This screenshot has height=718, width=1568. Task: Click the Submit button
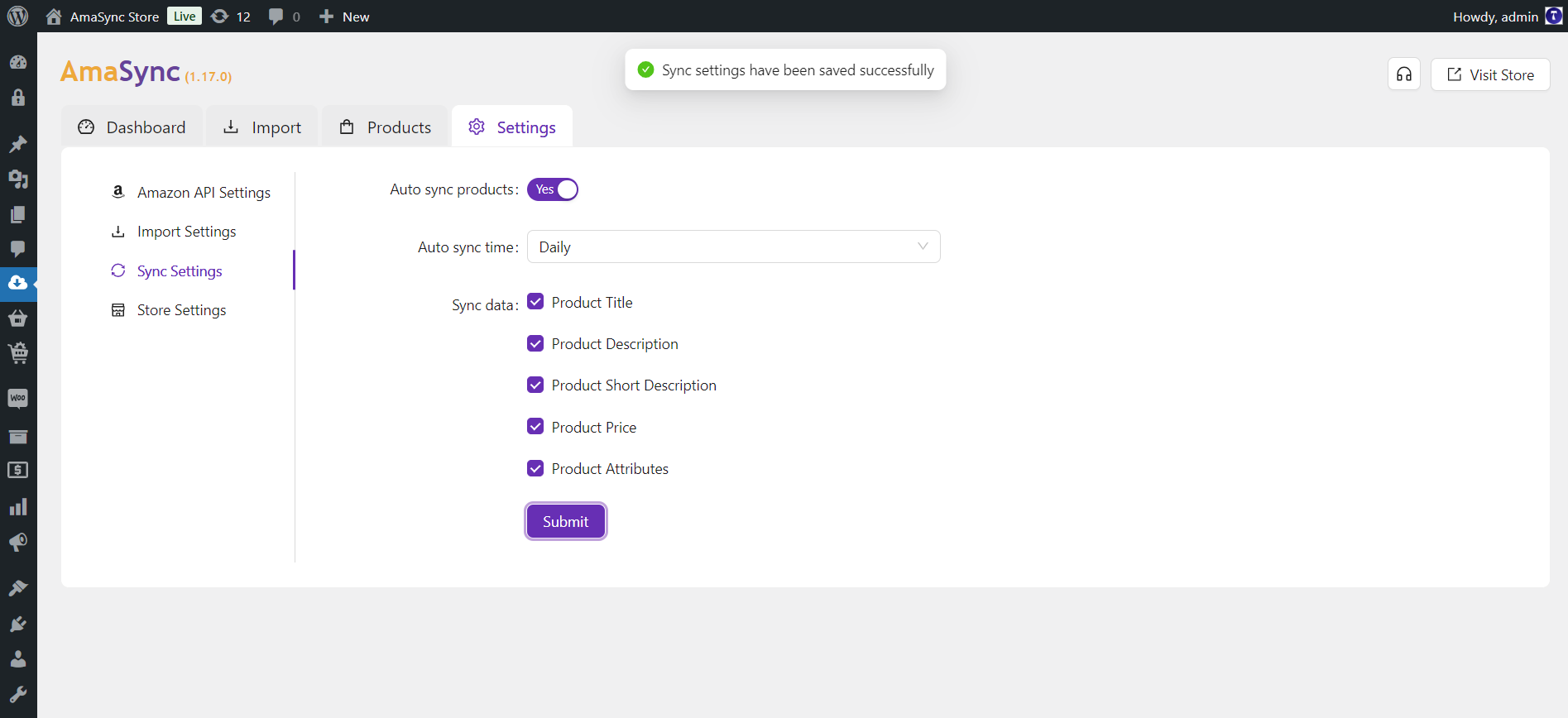coord(566,521)
